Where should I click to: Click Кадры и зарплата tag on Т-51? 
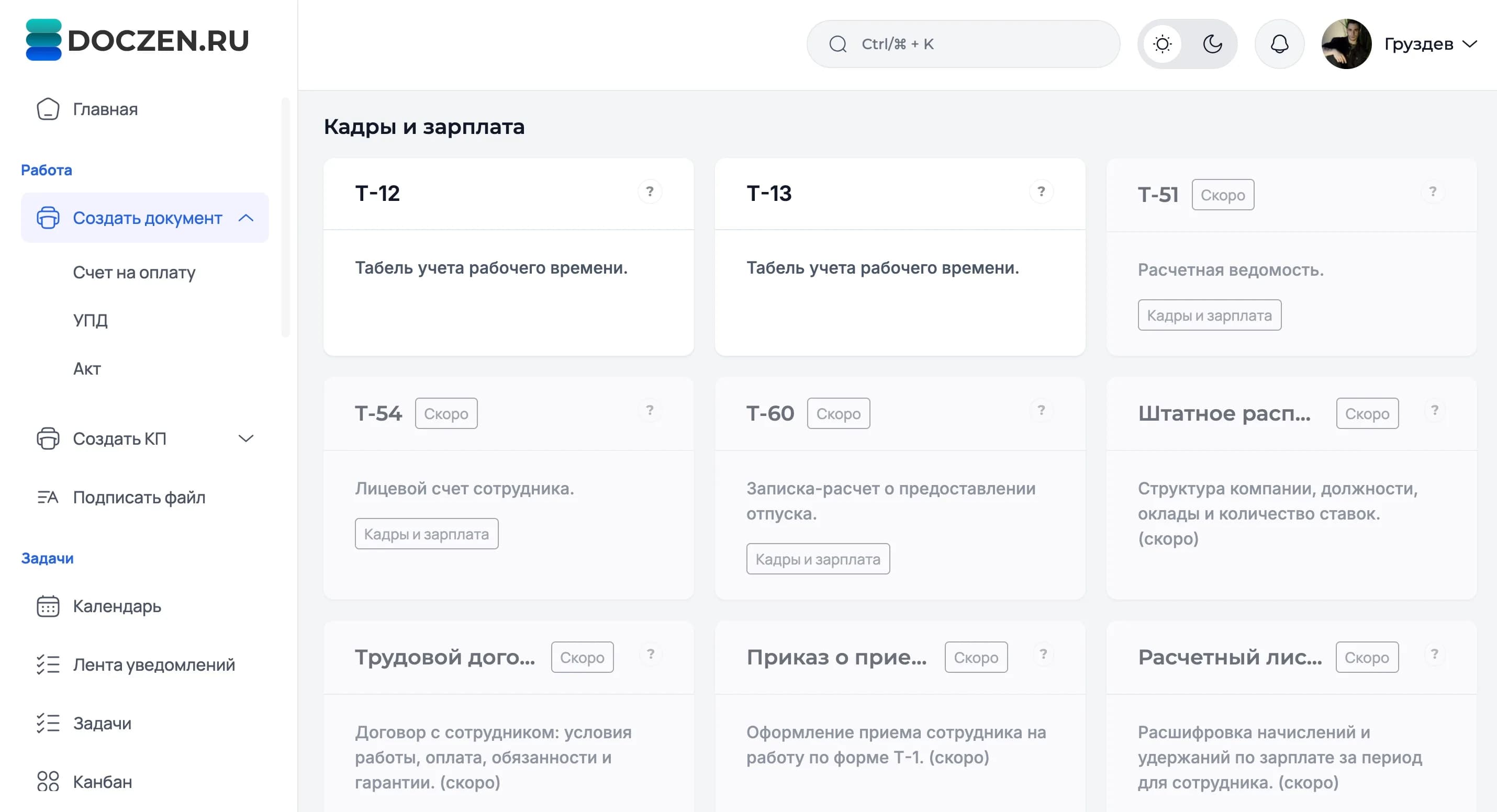tap(1209, 315)
